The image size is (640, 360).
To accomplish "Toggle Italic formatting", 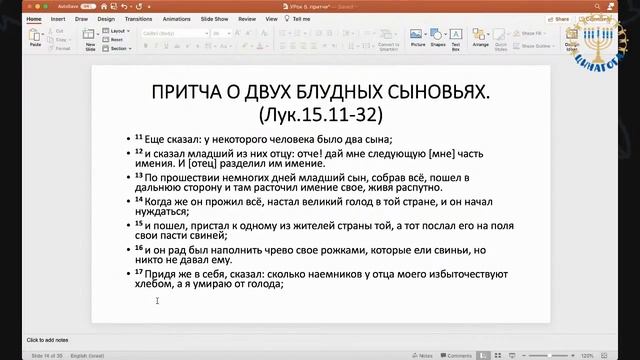I will tap(156, 46).
